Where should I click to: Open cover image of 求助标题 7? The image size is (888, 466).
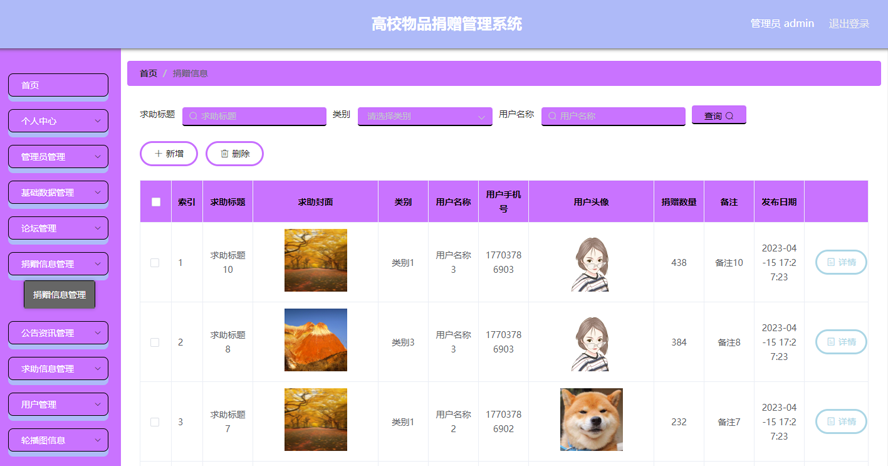click(x=315, y=420)
